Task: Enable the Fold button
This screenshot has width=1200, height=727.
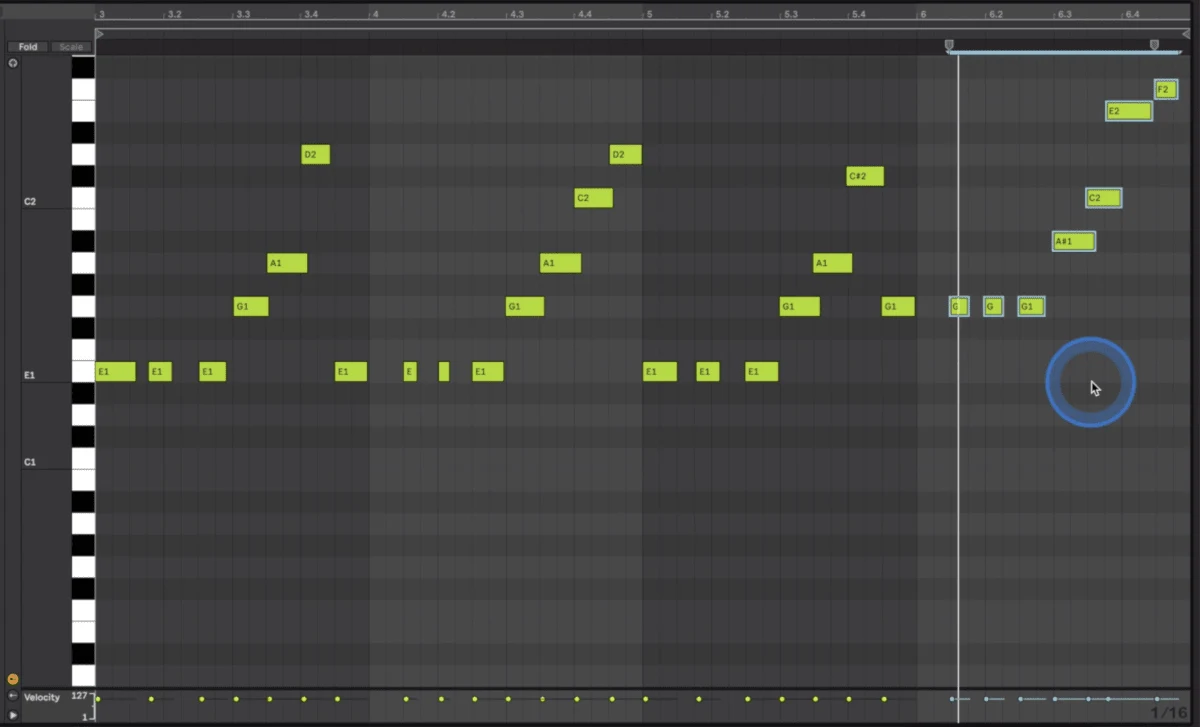Action: click(x=28, y=47)
